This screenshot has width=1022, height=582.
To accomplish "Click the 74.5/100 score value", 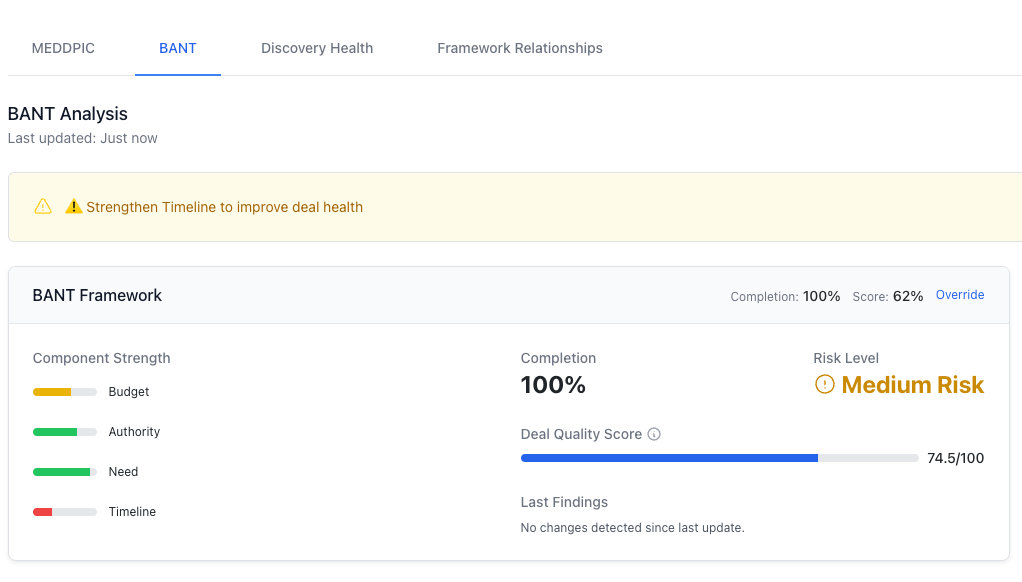I will [x=955, y=458].
